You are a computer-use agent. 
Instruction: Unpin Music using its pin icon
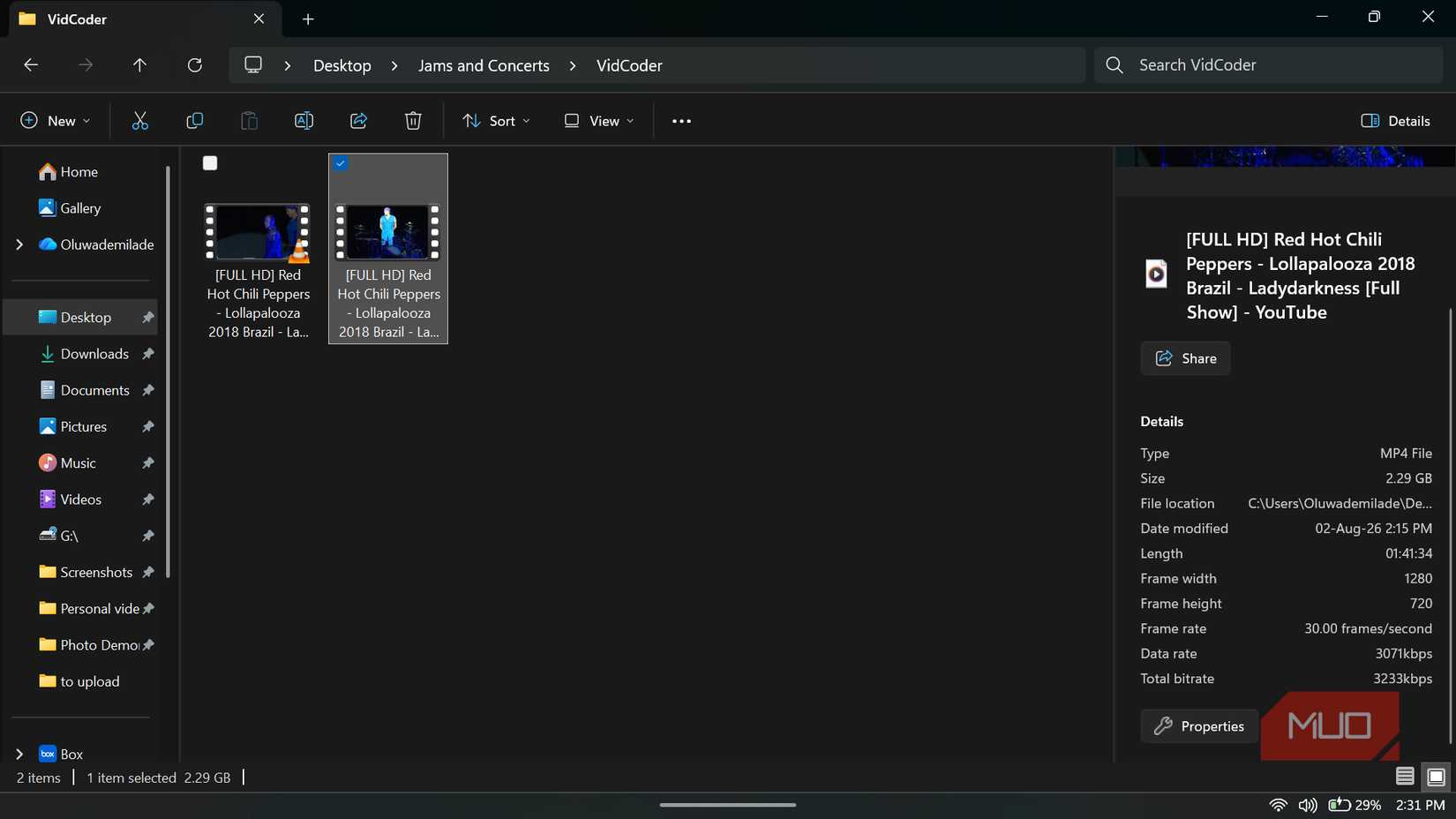148,463
